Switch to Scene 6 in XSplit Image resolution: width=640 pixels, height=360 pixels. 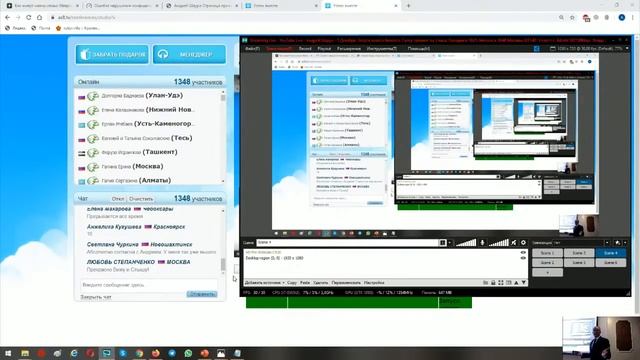click(x=611, y=263)
